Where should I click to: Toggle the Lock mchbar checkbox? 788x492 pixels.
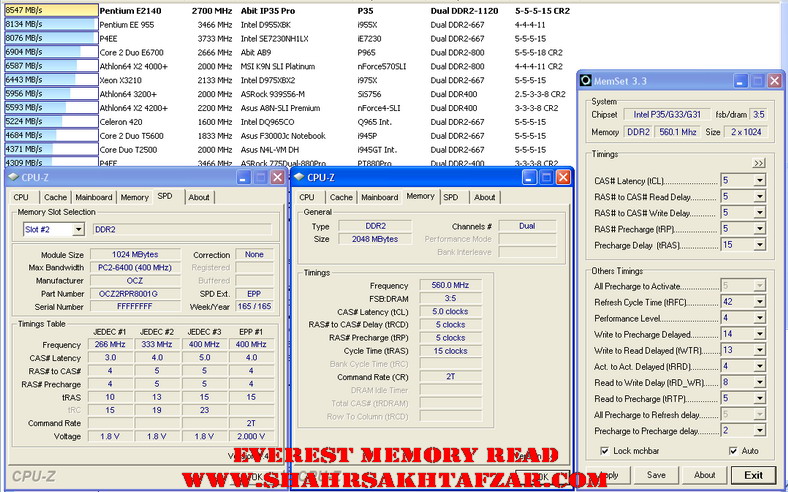[x=605, y=451]
